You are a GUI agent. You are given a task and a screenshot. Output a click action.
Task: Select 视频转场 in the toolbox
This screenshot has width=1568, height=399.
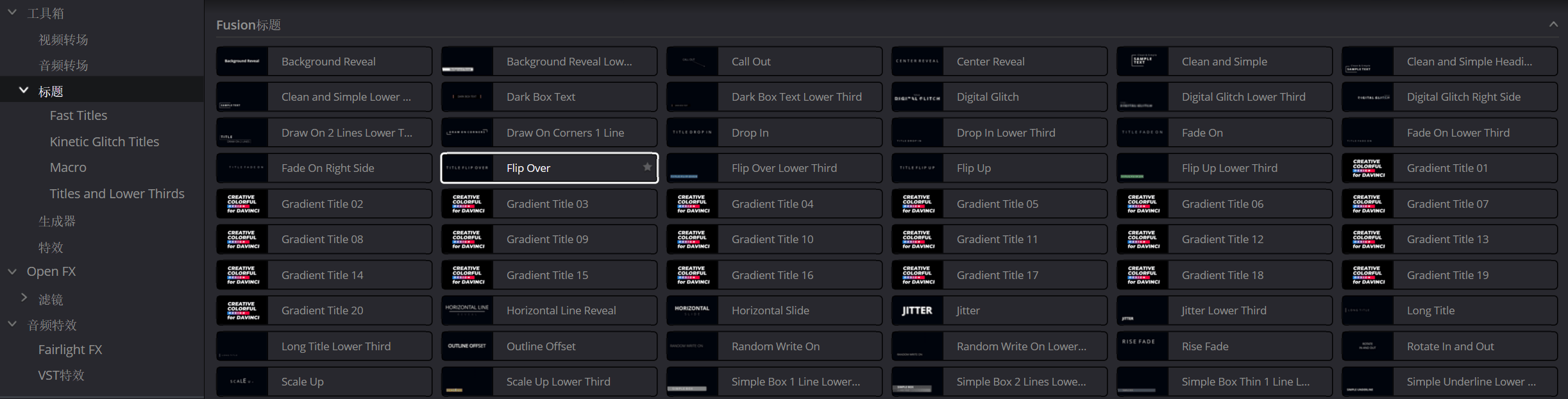[63, 40]
